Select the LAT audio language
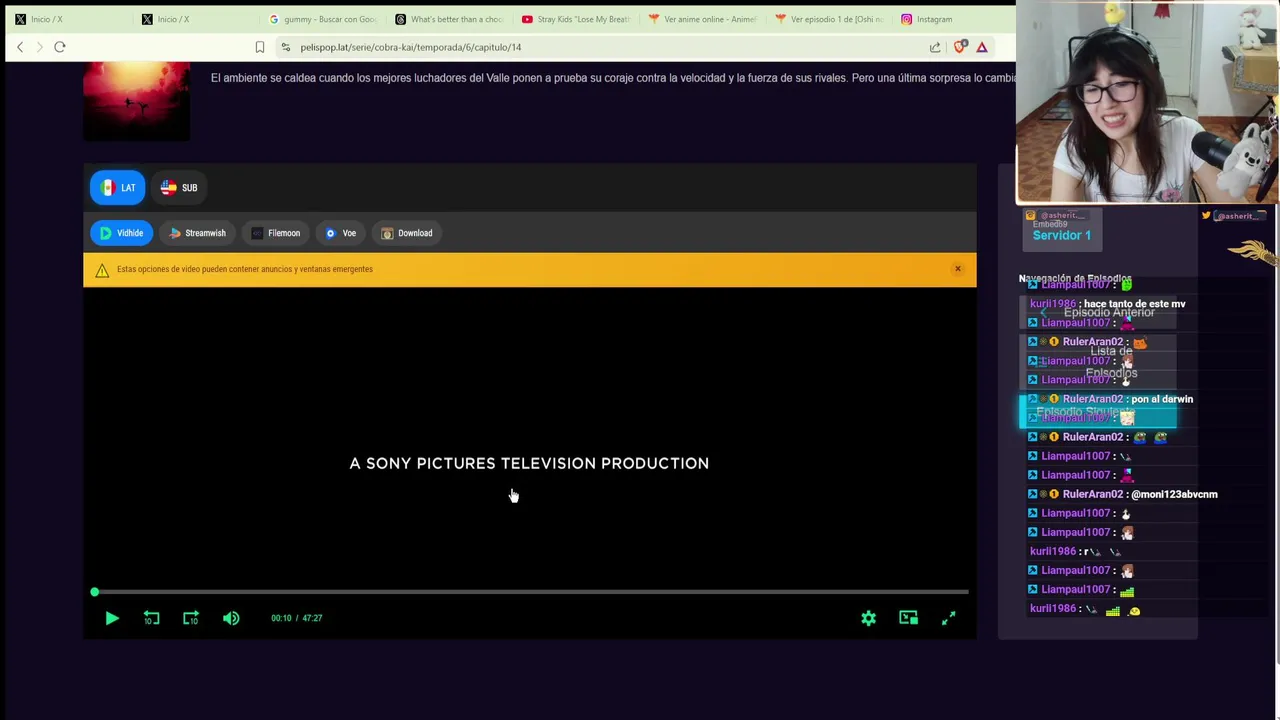The image size is (1280, 720). (118, 187)
